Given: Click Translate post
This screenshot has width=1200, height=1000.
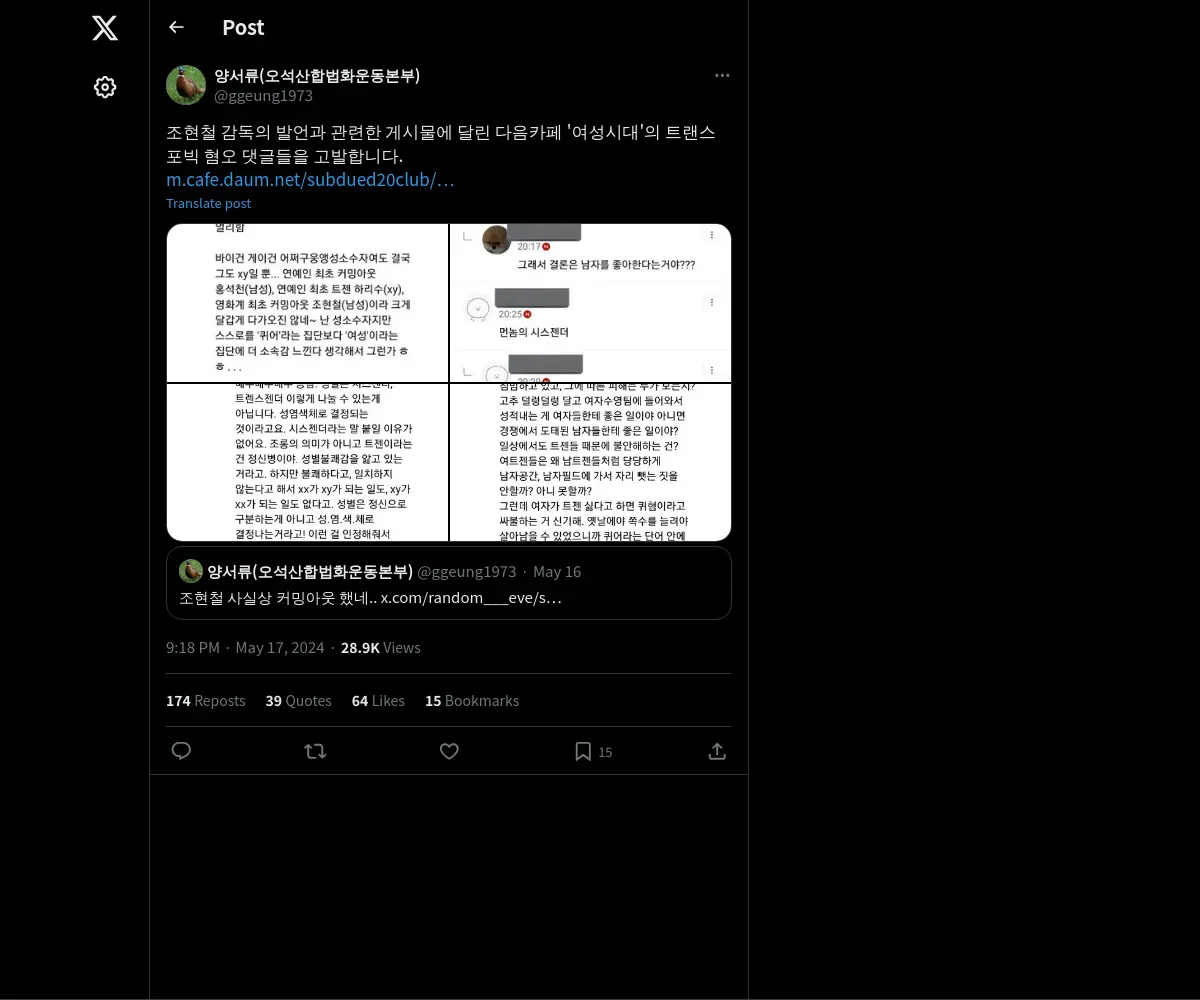Looking at the screenshot, I should [x=208, y=203].
